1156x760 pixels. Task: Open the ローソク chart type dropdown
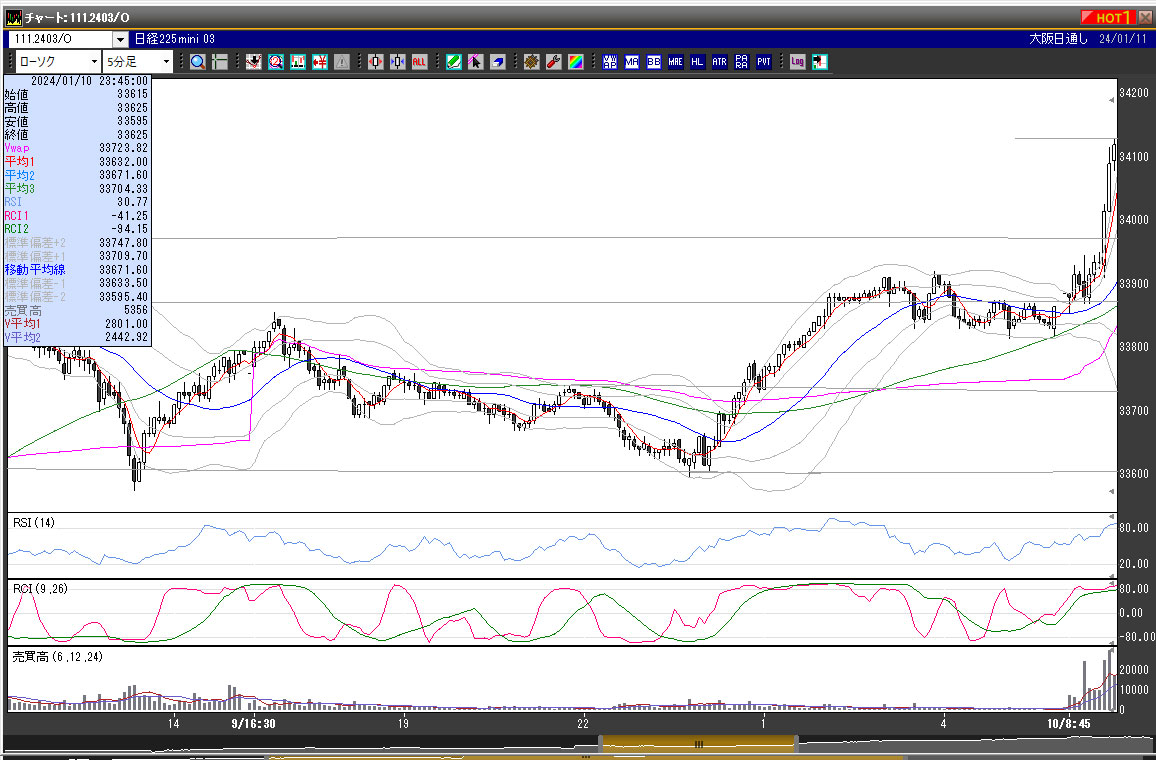pos(93,62)
